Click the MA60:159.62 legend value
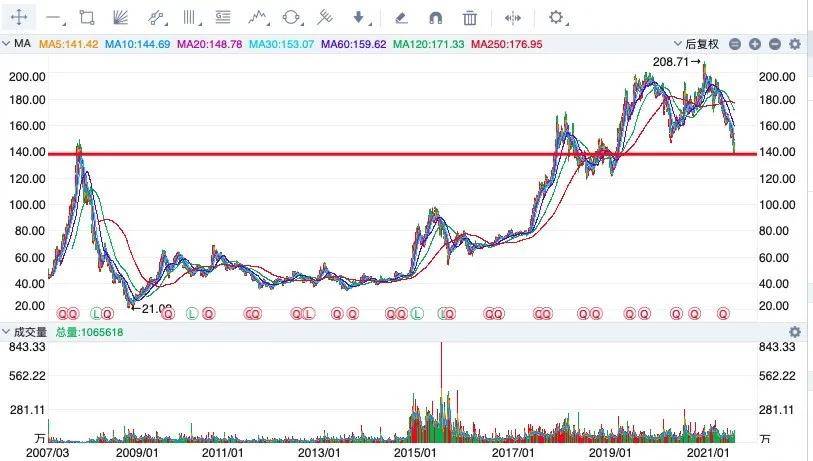 [354, 44]
